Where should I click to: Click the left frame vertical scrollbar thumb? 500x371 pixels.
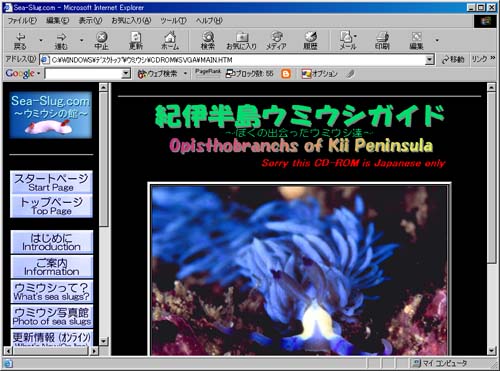pyautogui.click(x=104, y=159)
